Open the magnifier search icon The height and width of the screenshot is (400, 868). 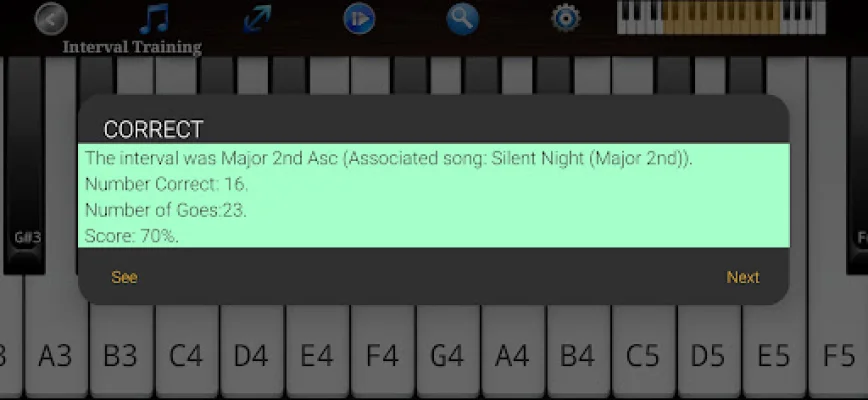coord(462,18)
